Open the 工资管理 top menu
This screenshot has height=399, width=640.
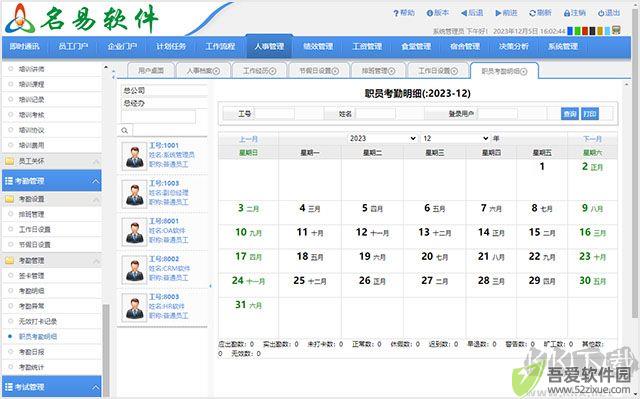[367, 47]
